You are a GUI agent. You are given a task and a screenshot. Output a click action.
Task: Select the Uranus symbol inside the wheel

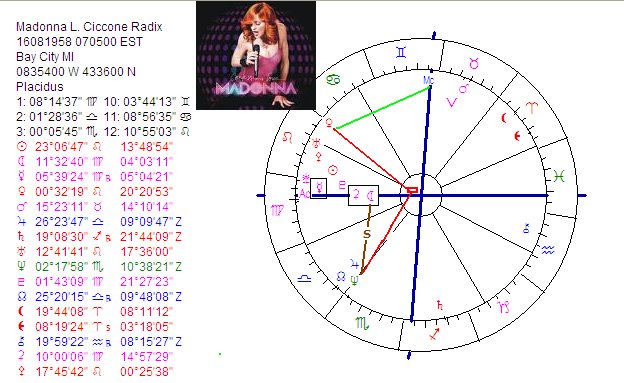click(x=317, y=142)
